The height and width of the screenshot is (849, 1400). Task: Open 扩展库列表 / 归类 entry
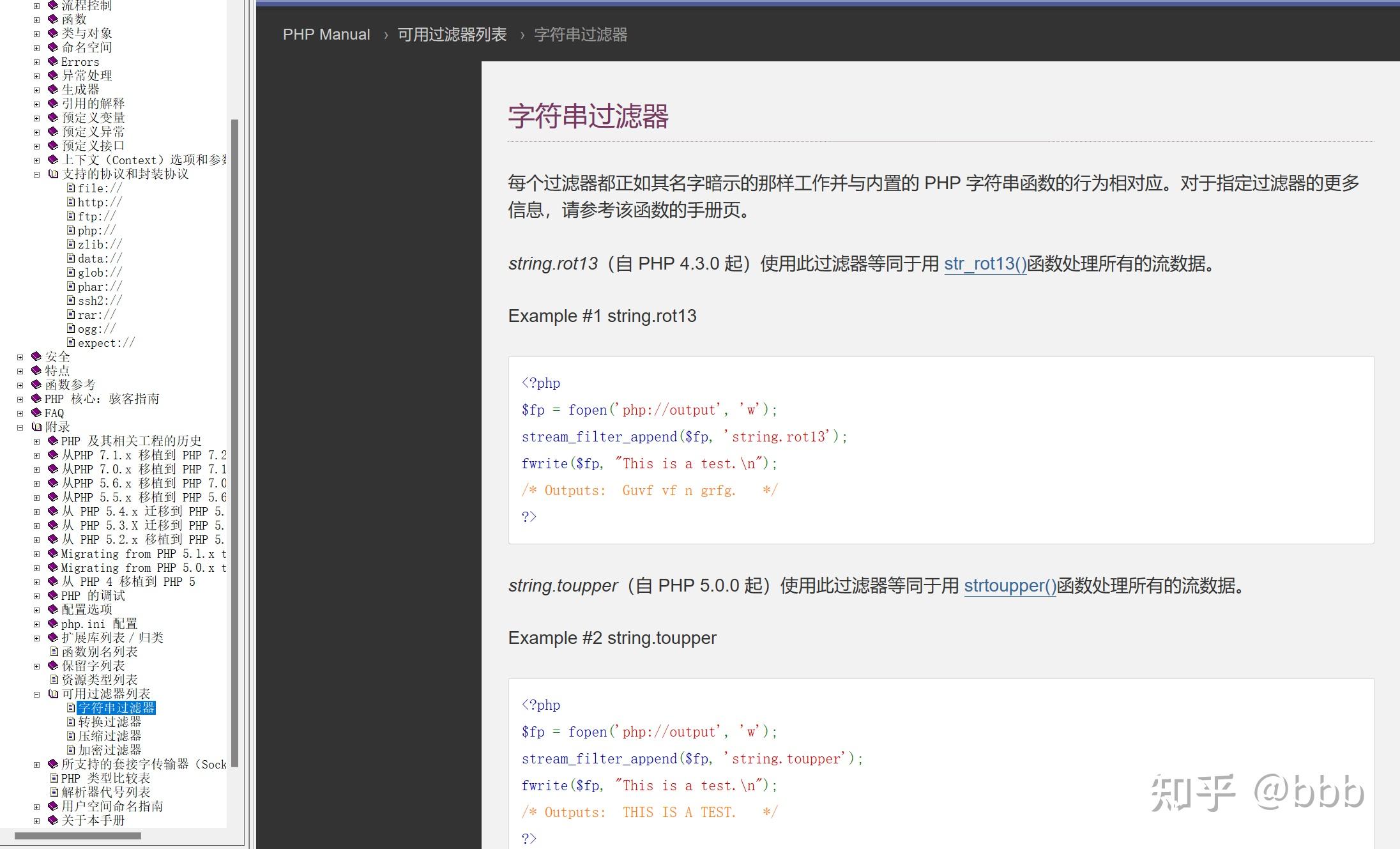click(112, 638)
